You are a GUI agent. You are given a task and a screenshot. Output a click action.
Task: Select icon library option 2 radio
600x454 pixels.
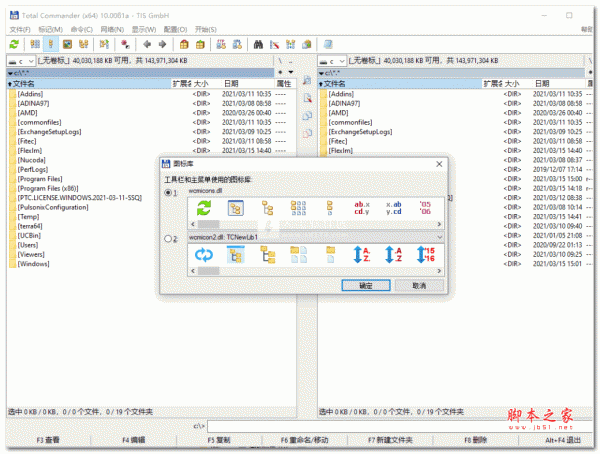168,239
